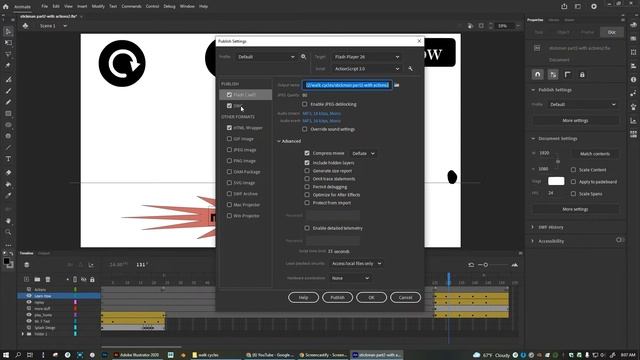Click lock icon in Properties document row
This screenshot has width=640, height=360.
pyautogui.click(x=582, y=75)
